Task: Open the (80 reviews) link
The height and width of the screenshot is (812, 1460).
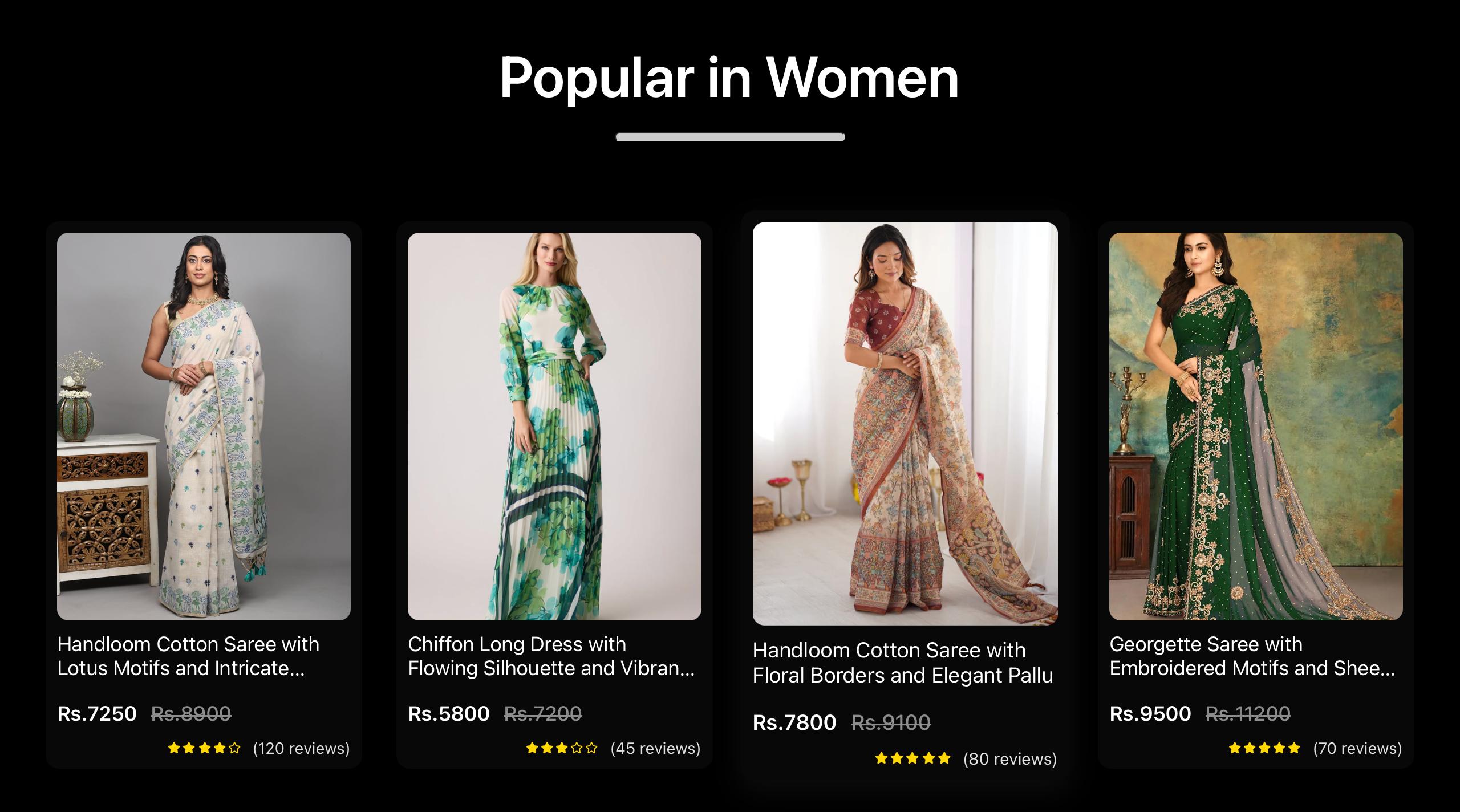Action: click(x=1010, y=759)
